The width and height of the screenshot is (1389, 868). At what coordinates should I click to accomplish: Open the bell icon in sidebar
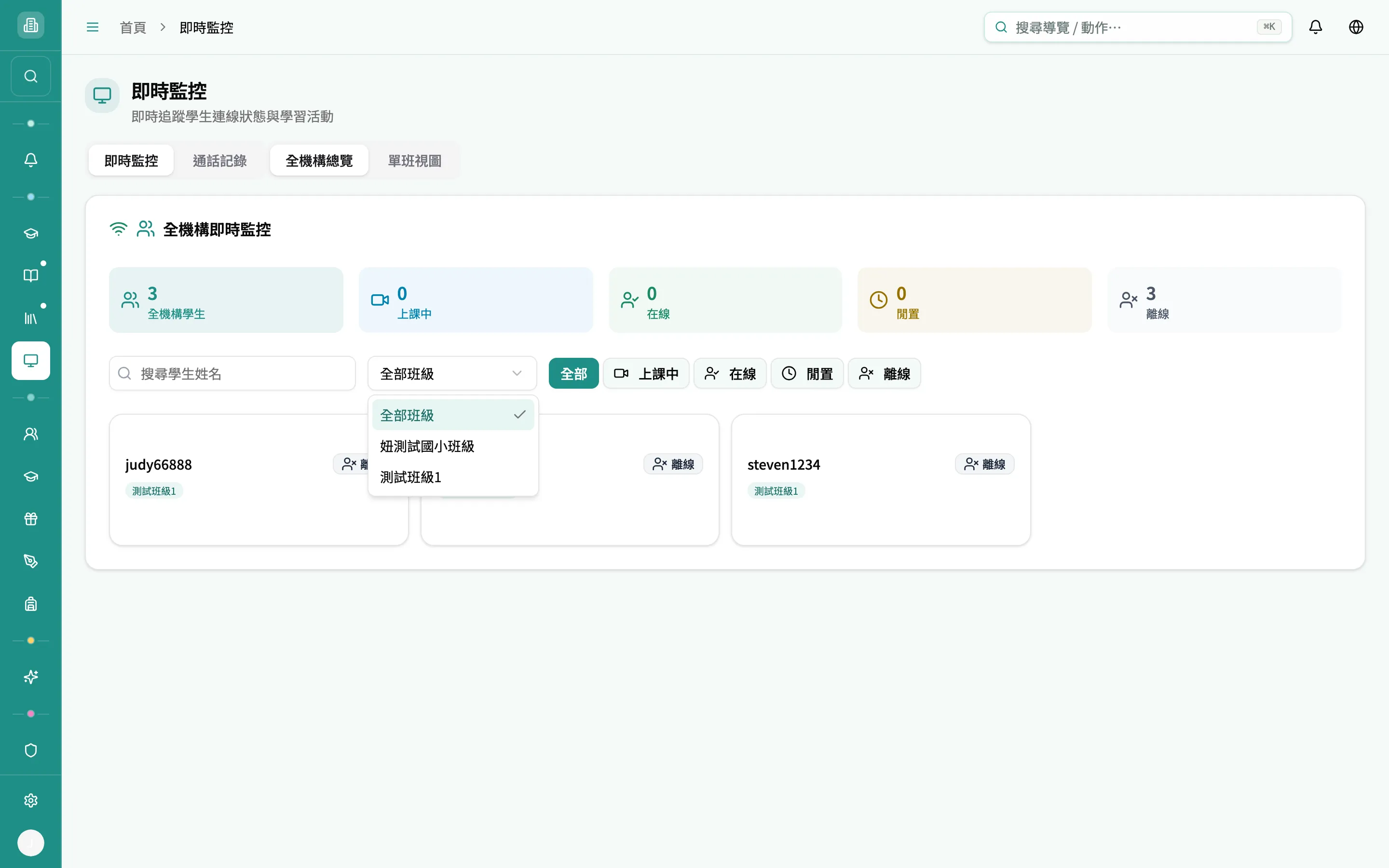point(30,160)
